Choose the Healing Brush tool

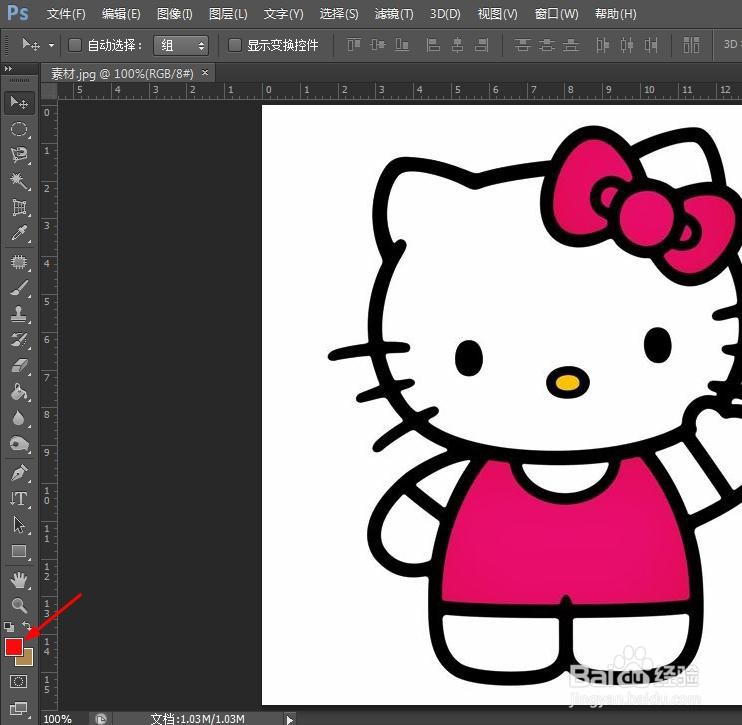(19, 262)
